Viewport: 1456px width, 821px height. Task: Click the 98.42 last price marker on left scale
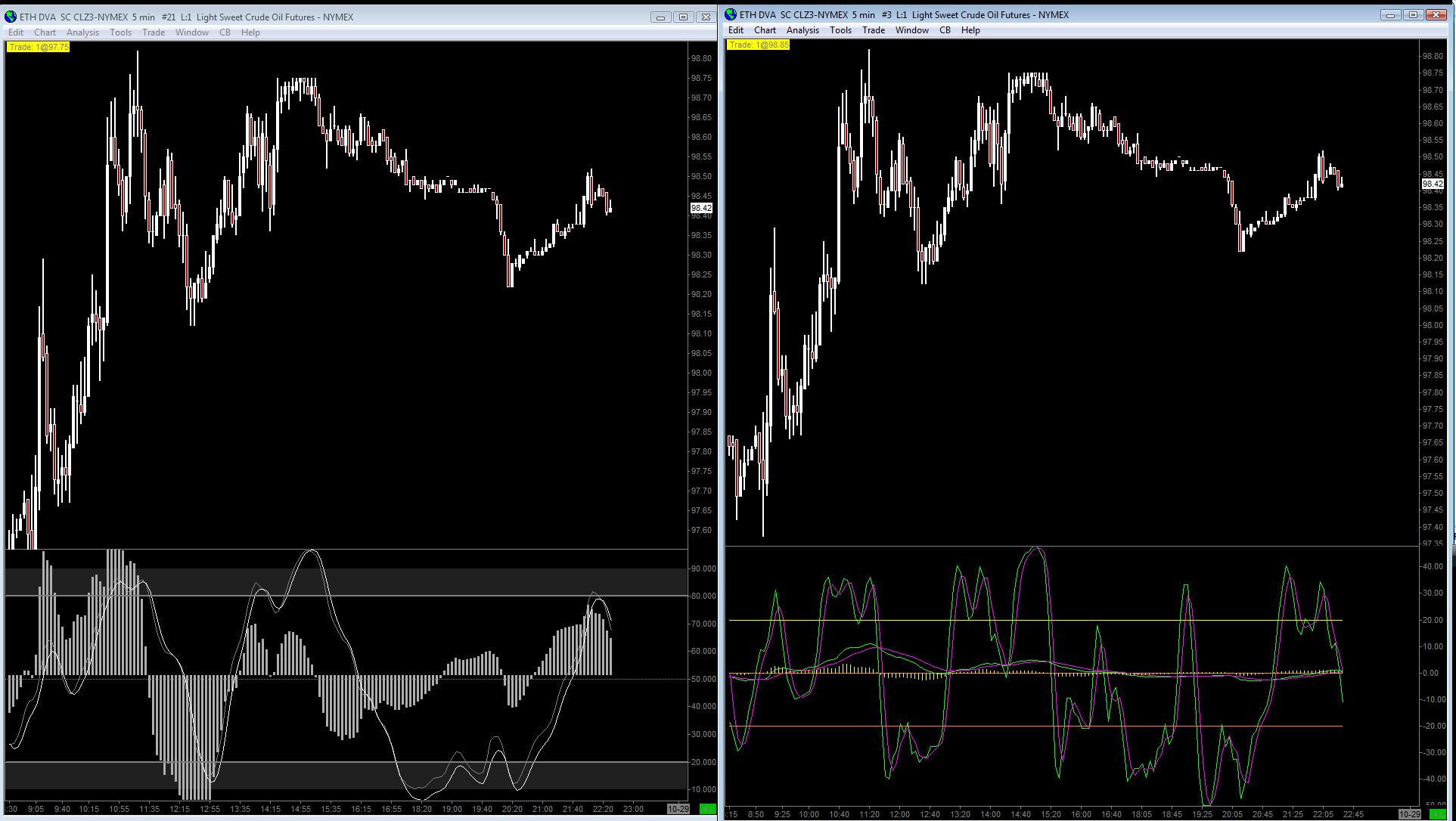coord(700,208)
